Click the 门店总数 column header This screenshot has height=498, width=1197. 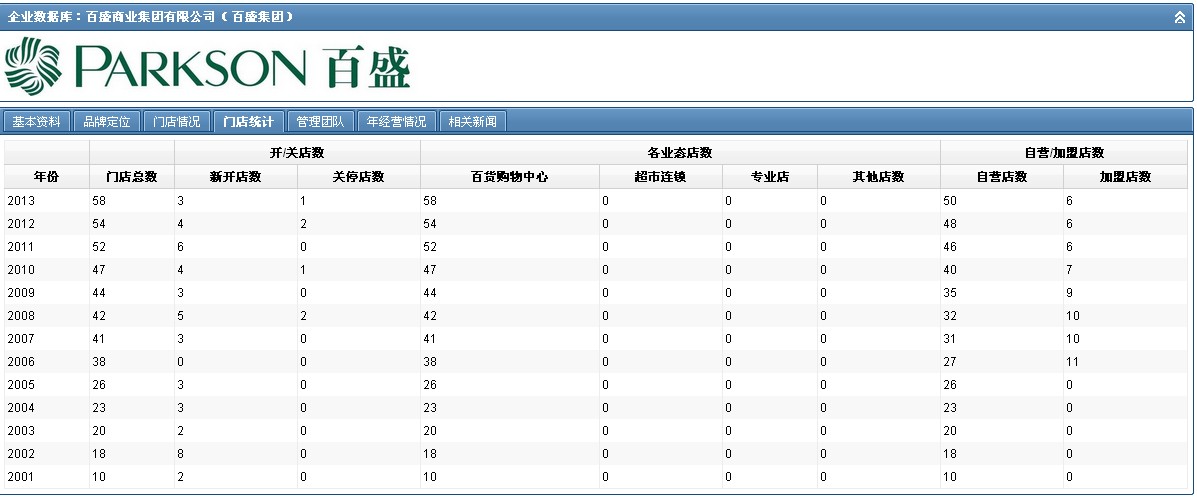[132, 177]
